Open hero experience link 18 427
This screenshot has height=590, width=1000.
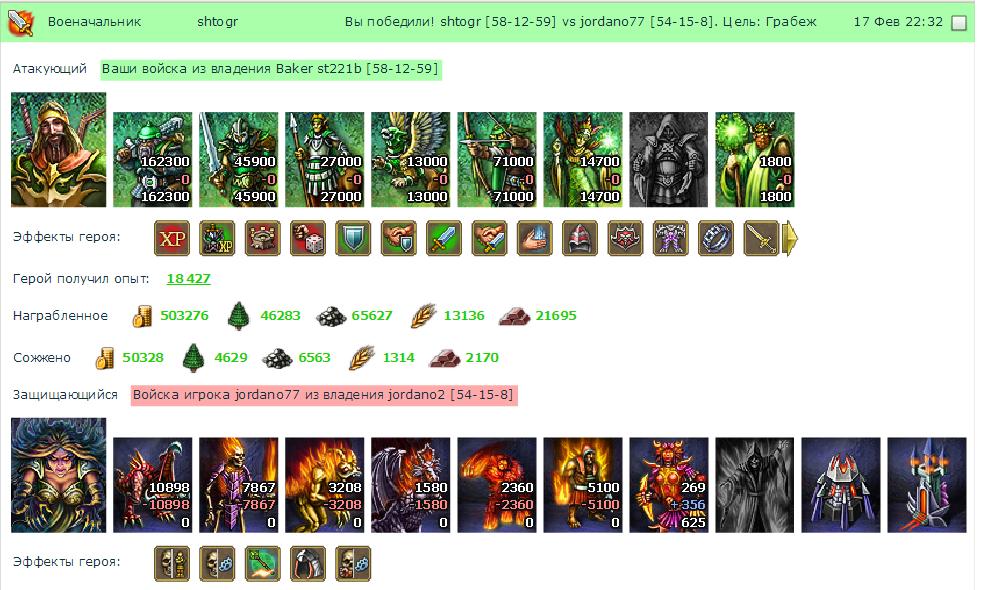click(188, 279)
